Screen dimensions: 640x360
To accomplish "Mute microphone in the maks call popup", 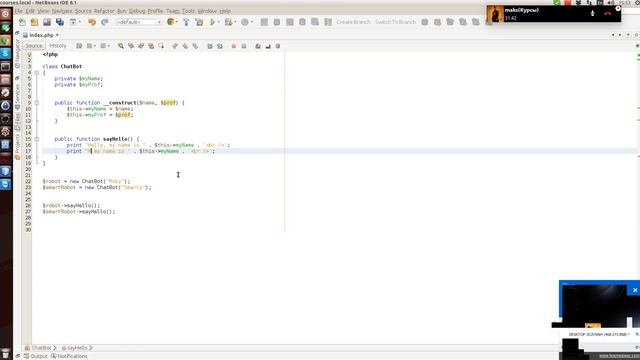I will (592, 13).
